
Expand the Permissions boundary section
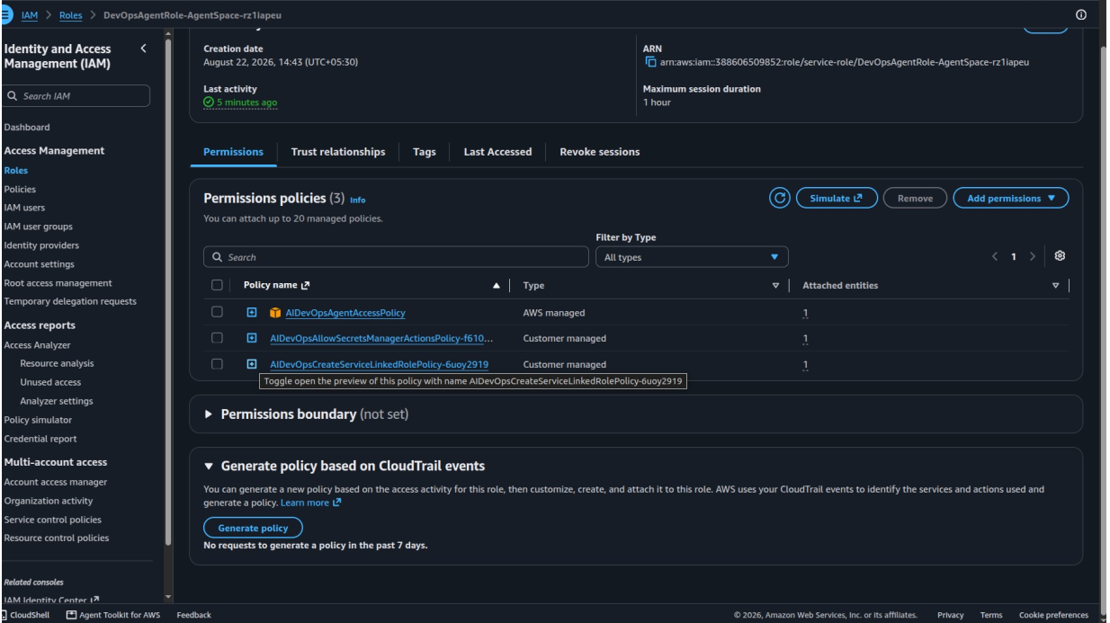(208, 414)
